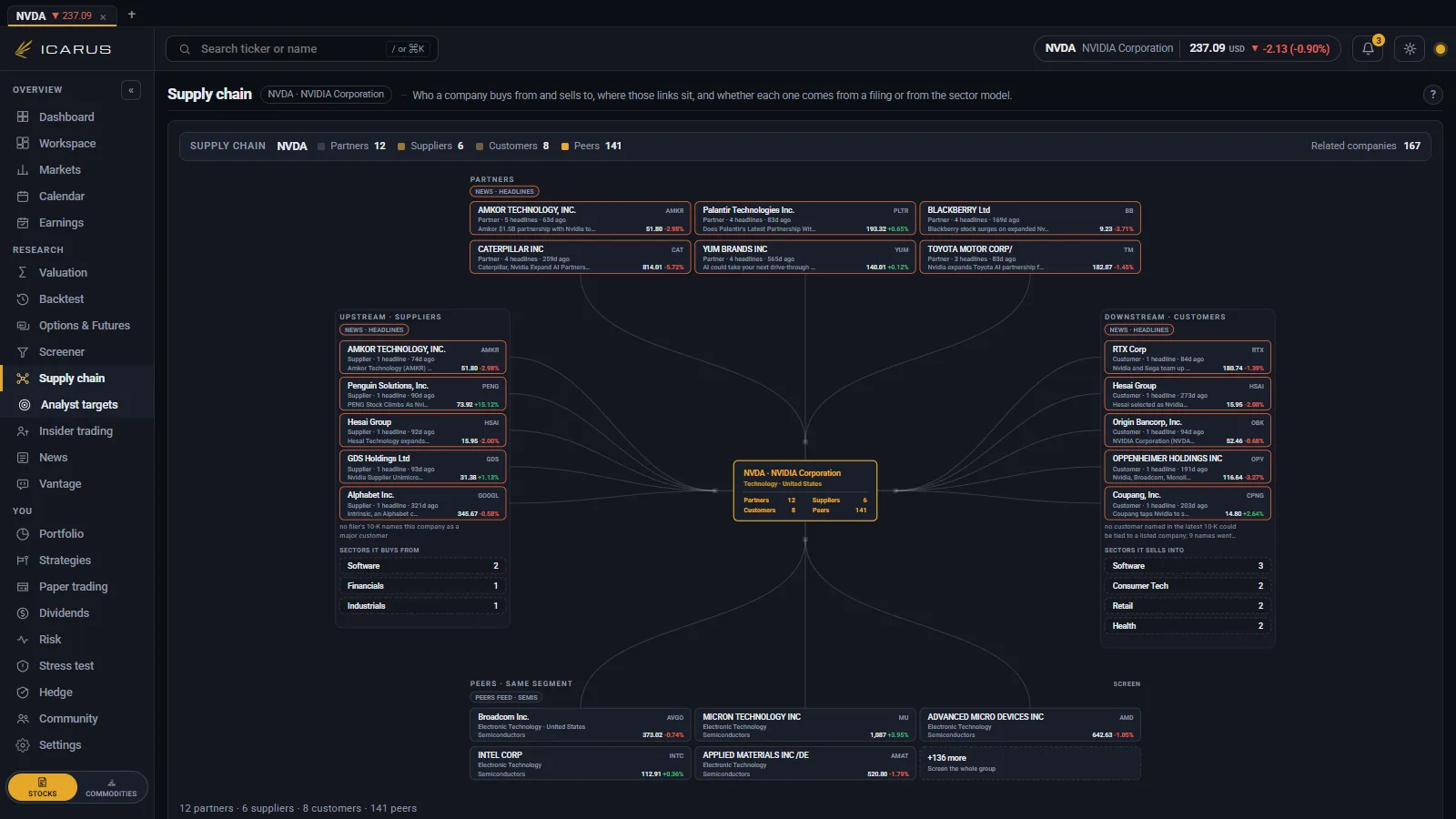This screenshot has height=819, width=1456.
Task: Click the Calendar icon in sidebar
Action: [x=23, y=197]
